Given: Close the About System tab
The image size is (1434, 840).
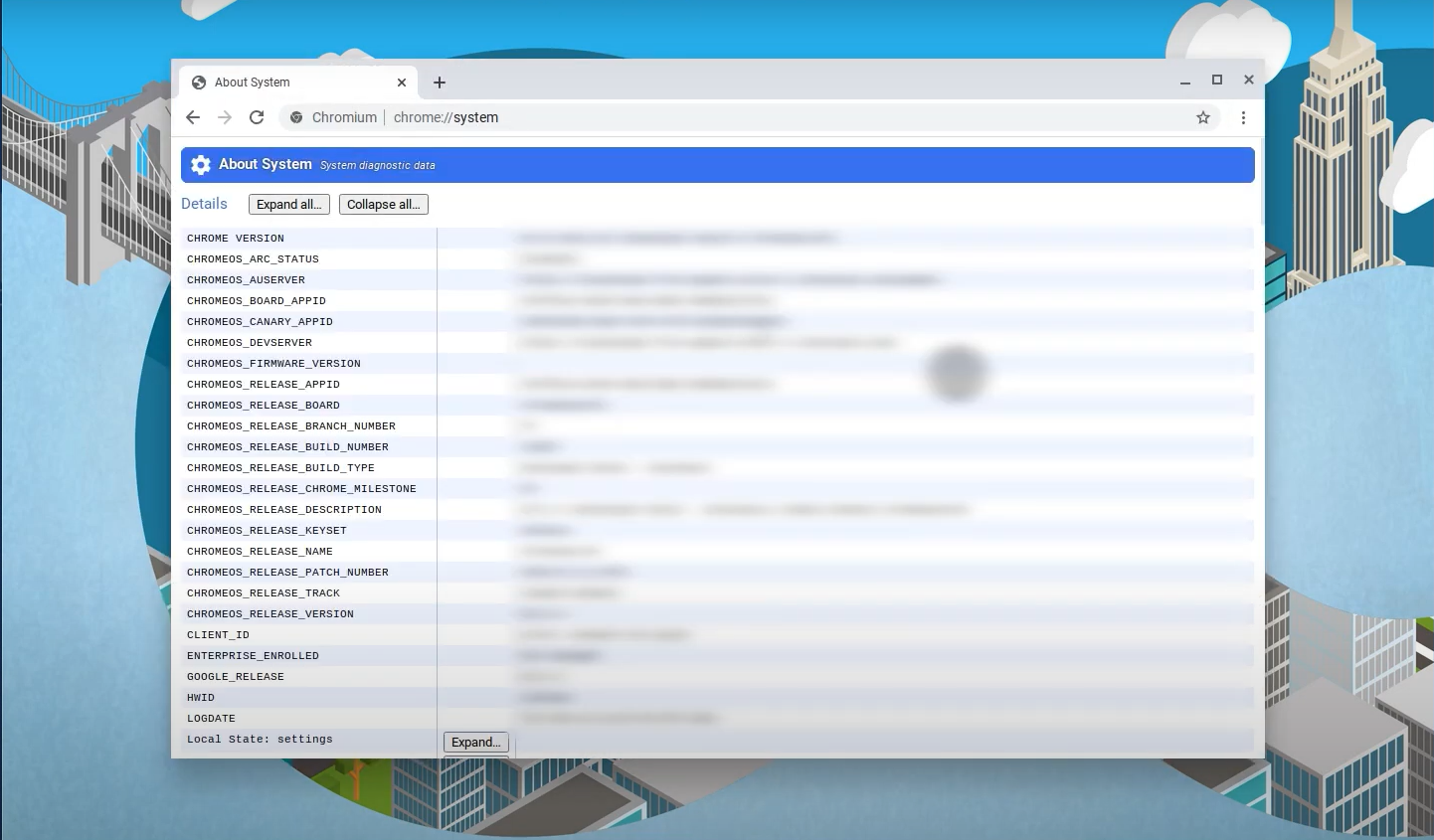Looking at the screenshot, I should 402,83.
